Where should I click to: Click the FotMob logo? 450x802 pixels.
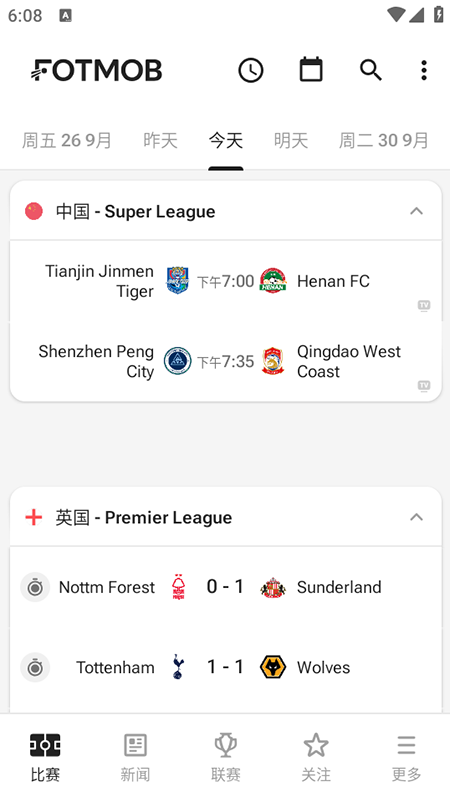[97, 71]
